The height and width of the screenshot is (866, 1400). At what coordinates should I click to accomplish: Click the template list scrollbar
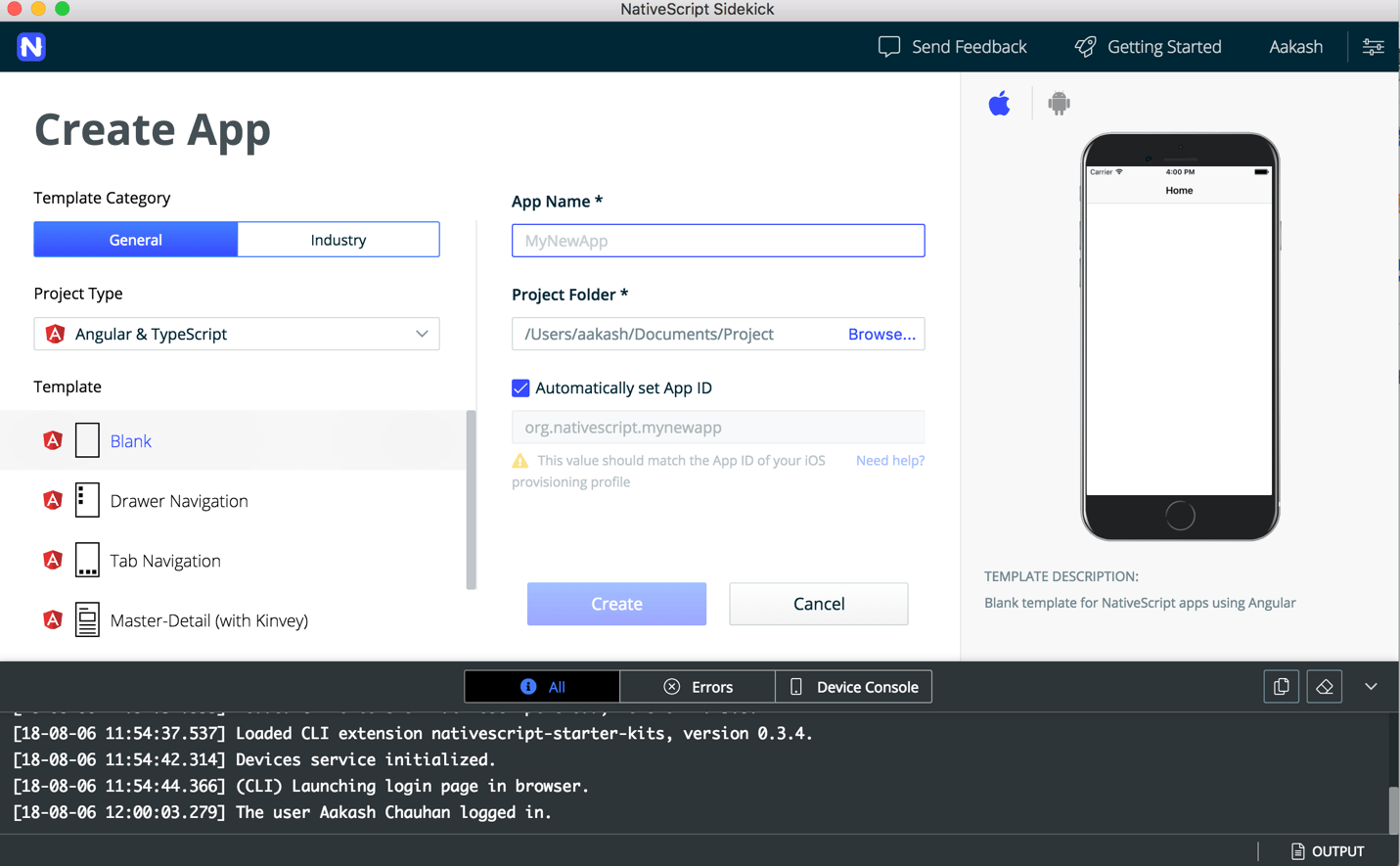coord(472,499)
